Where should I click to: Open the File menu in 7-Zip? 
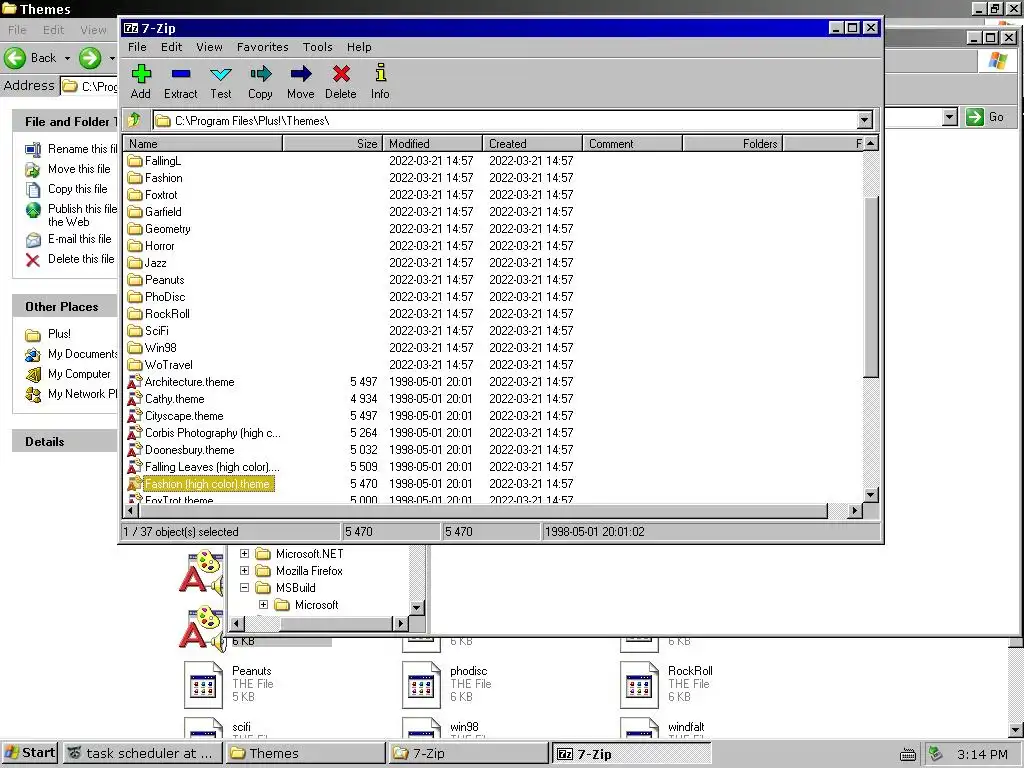(x=137, y=47)
